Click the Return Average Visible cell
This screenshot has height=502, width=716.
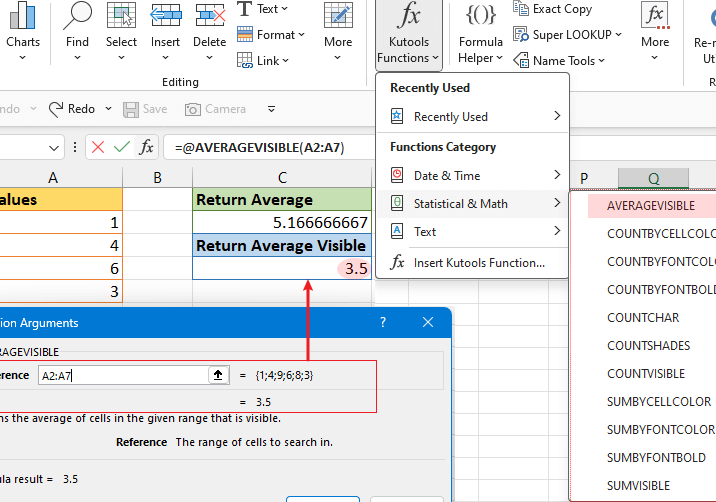(282, 245)
